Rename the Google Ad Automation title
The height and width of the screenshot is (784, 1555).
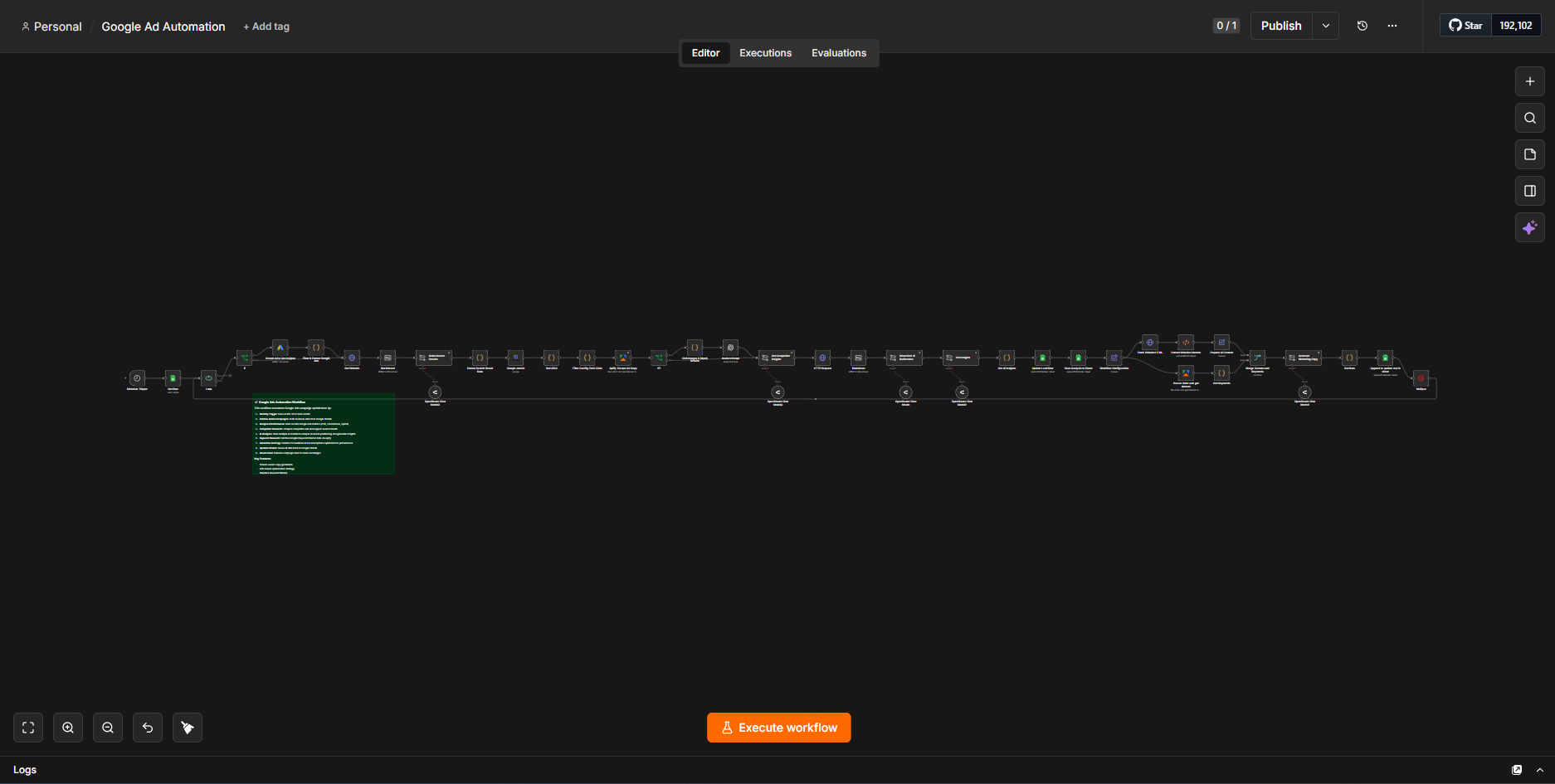(x=163, y=27)
